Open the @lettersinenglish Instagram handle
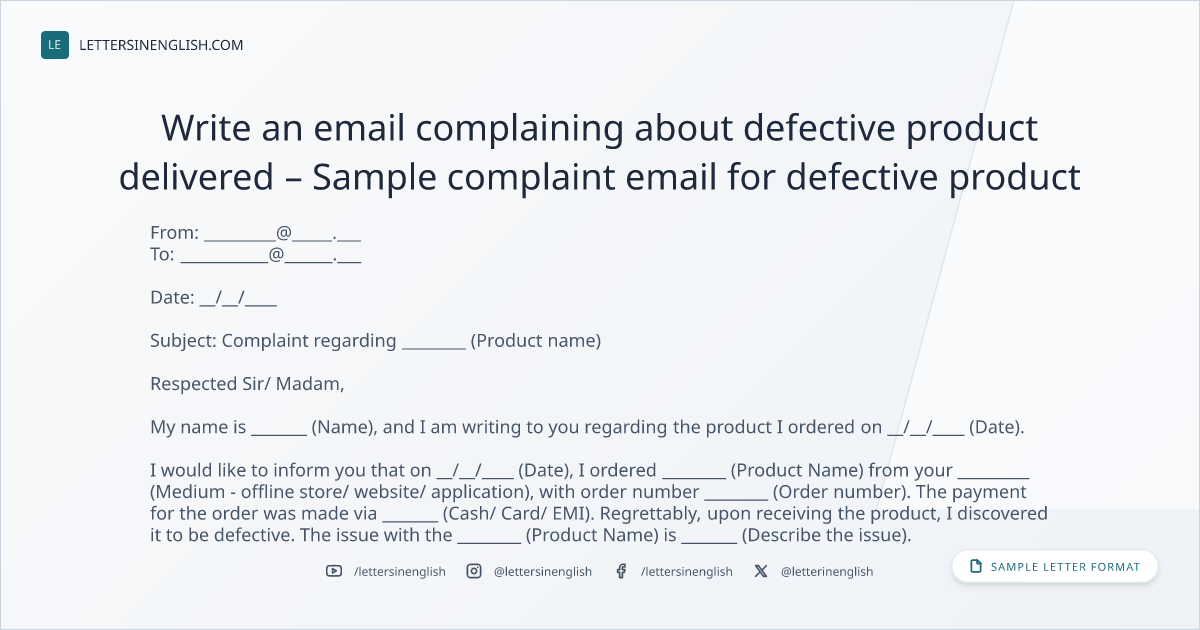This screenshot has width=1200, height=630. [543, 571]
